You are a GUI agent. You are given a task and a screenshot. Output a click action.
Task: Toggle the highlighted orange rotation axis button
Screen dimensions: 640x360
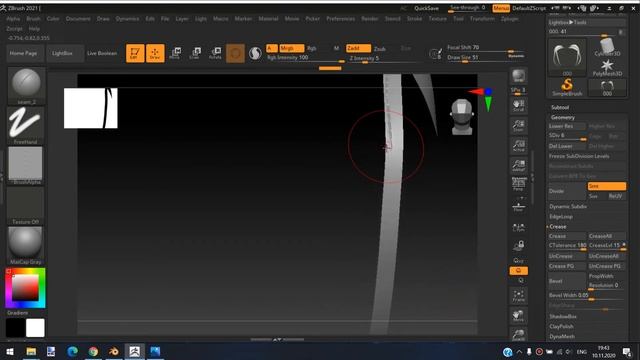(x=518, y=271)
